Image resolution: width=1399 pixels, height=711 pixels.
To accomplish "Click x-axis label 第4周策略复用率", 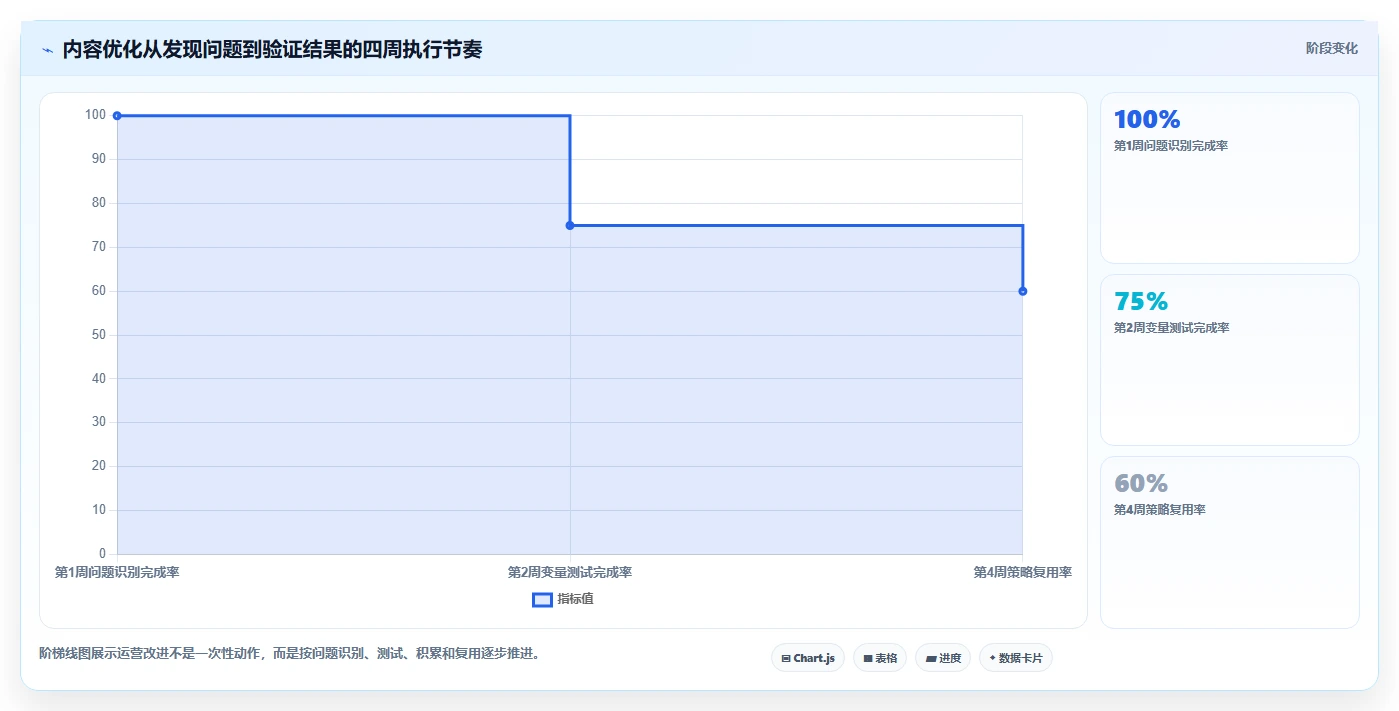I will (1023, 572).
